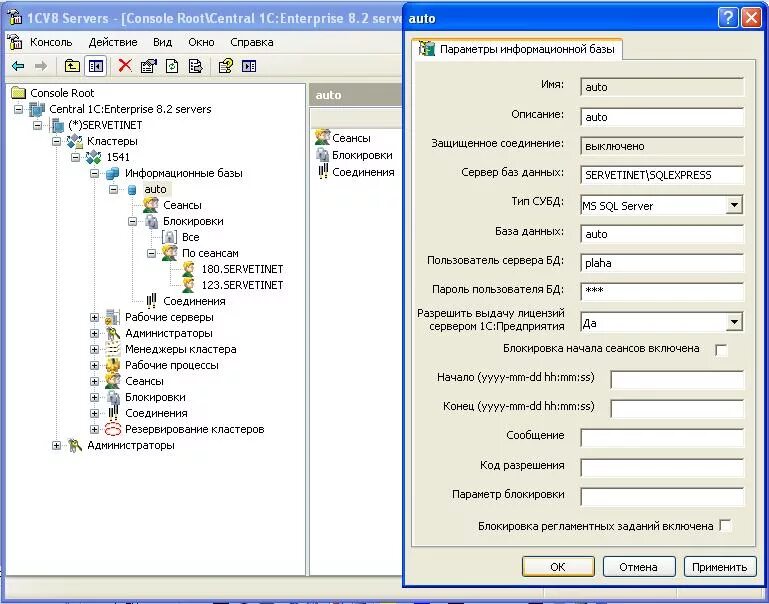Click the Сеансы icon under auto
Screen dimensions: 769x604
pos(151,205)
